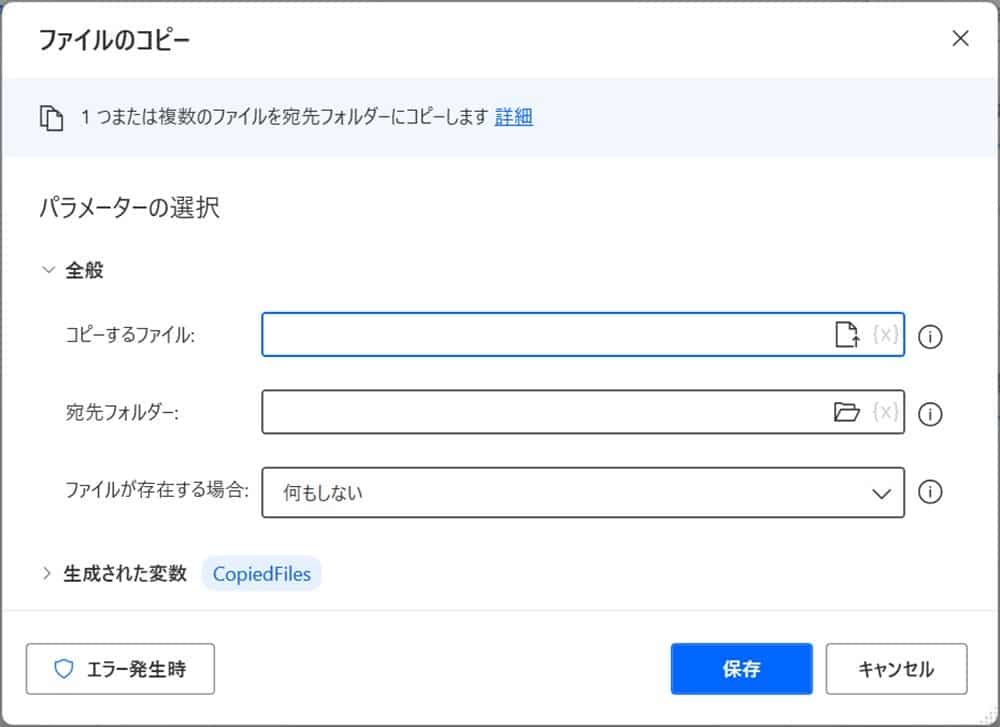Expand the 生成された変数 section

click(x=46, y=573)
